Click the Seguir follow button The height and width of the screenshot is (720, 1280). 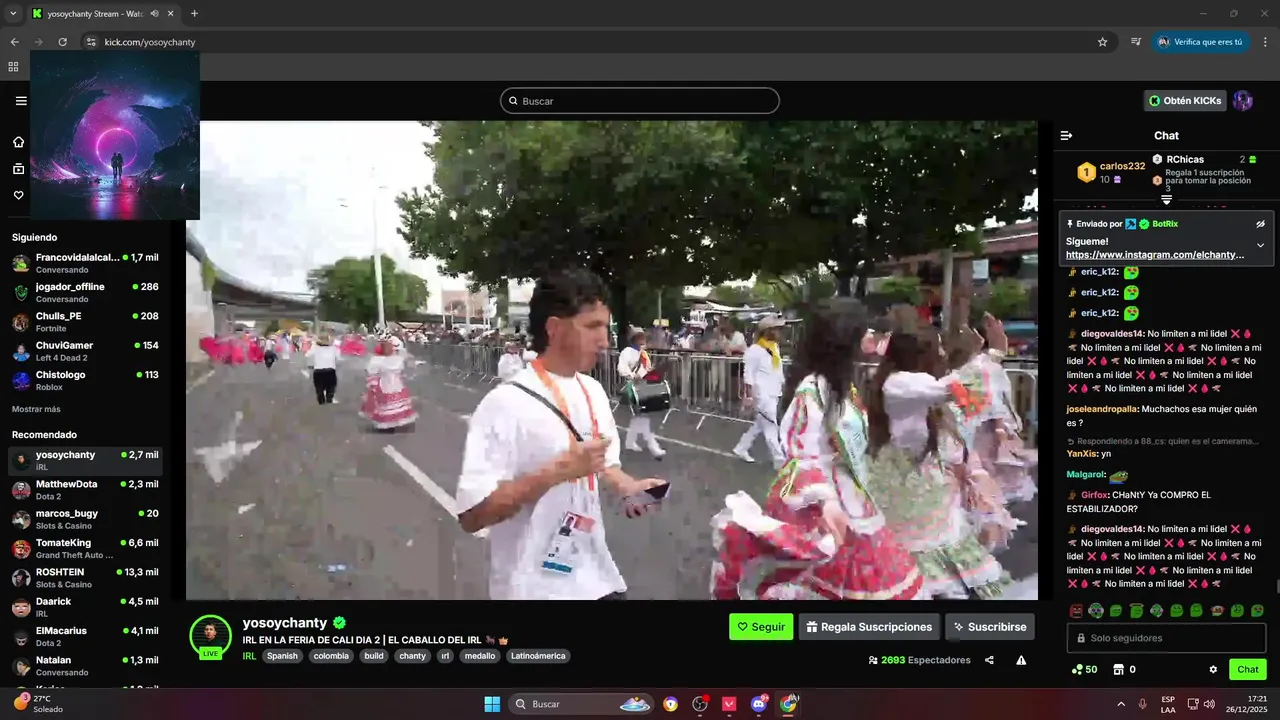(x=761, y=627)
